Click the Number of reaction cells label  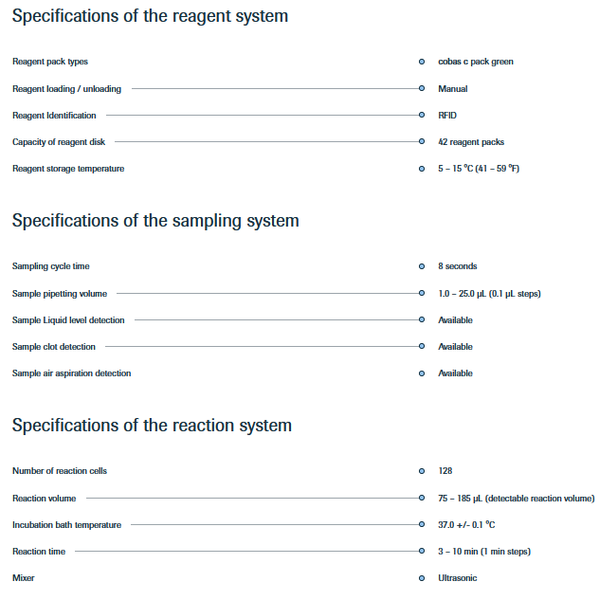60,471
